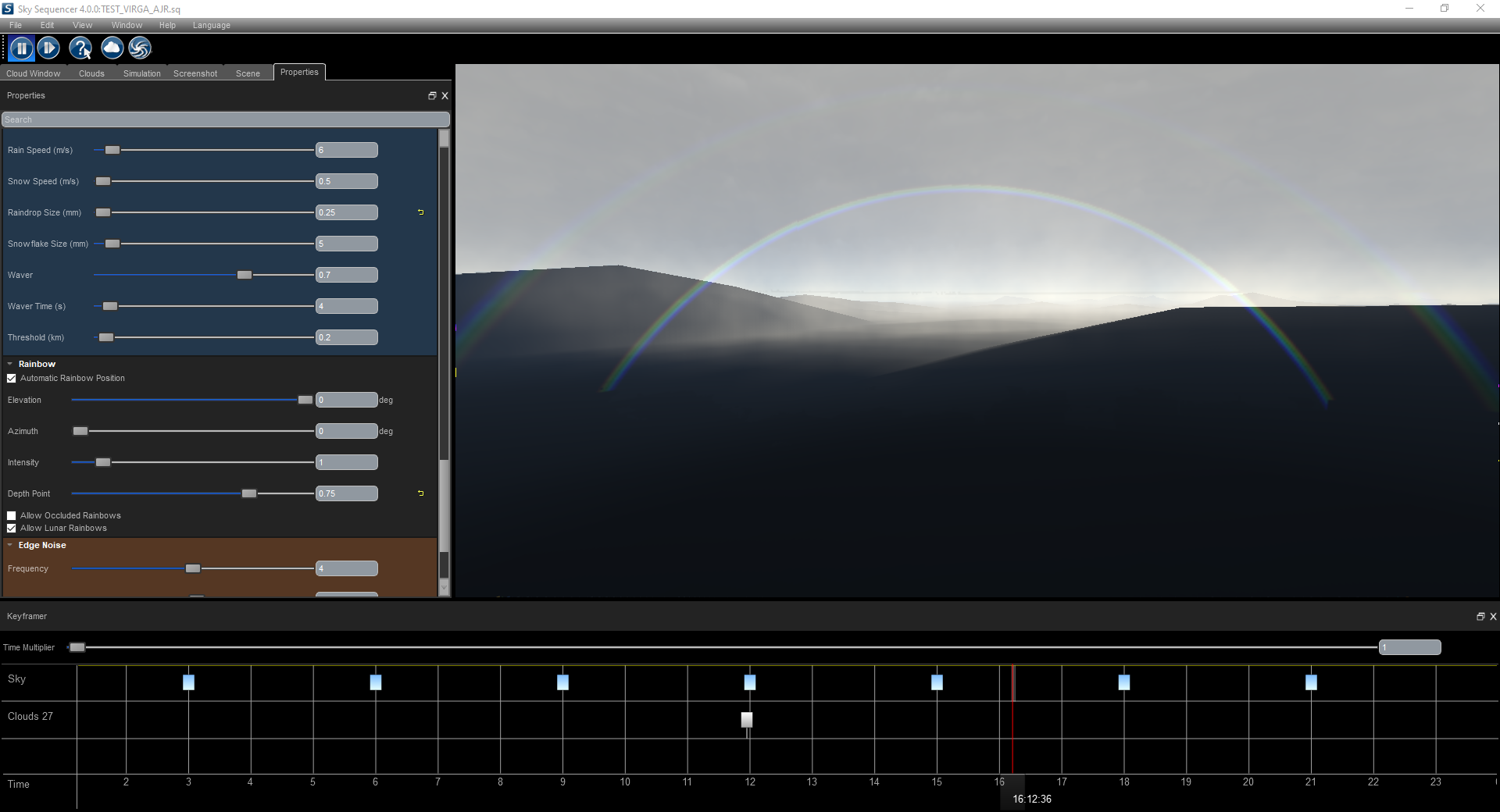The height and width of the screenshot is (812, 1500).
Task: Undock the Keyframer panel with float icon
Action: coord(1480,616)
